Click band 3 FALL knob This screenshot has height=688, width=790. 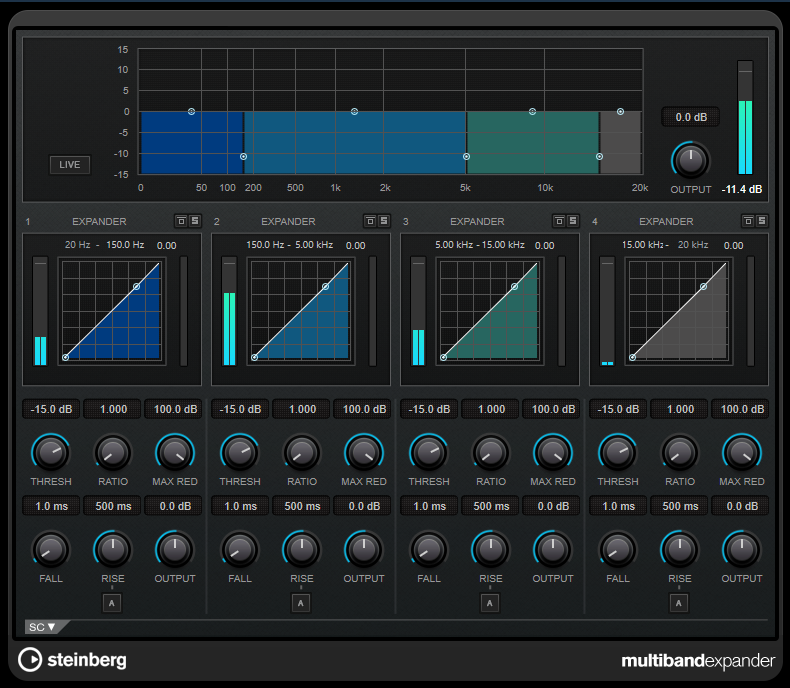428,549
